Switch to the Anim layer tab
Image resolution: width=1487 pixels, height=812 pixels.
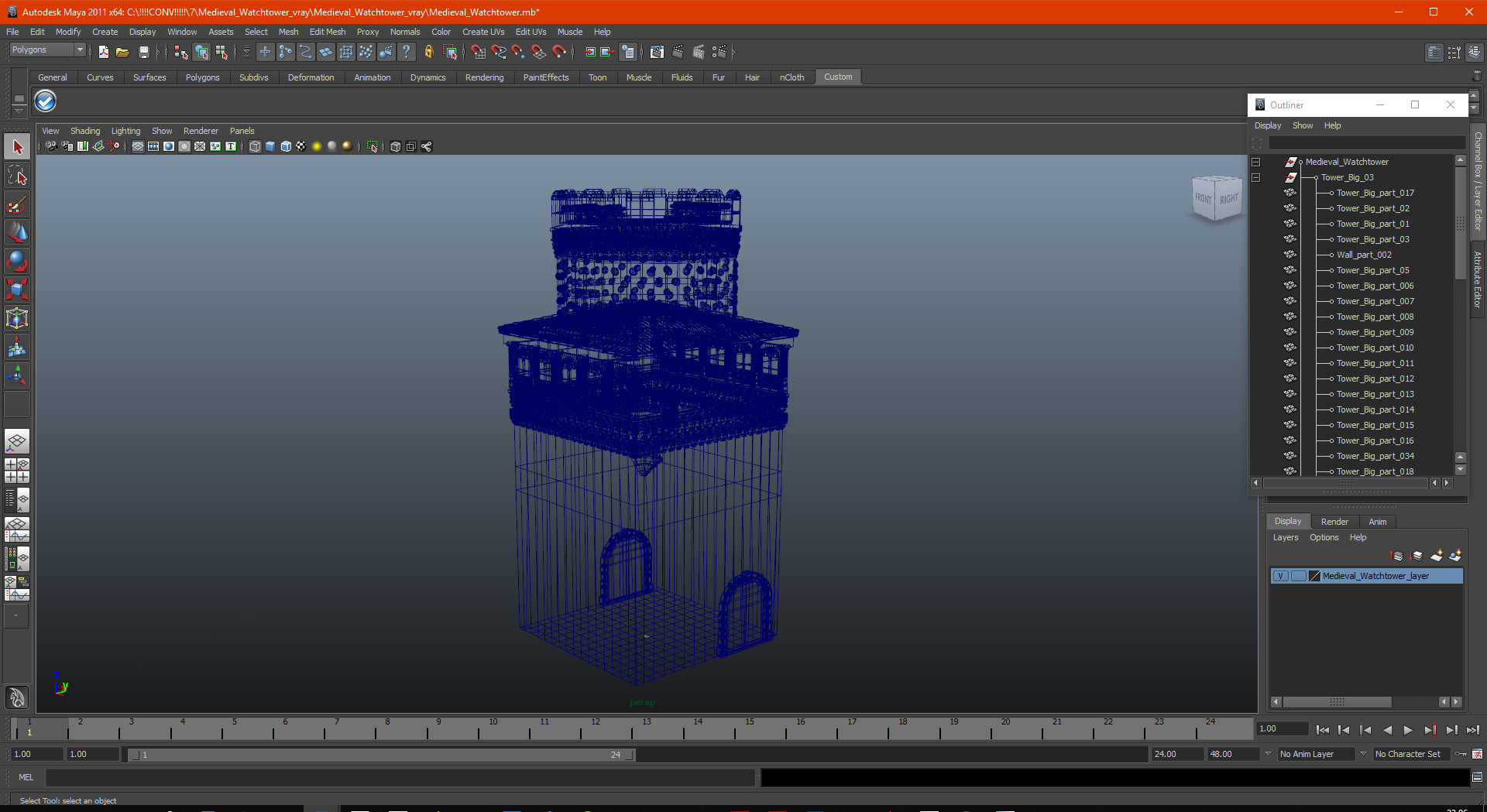click(1377, 522)
